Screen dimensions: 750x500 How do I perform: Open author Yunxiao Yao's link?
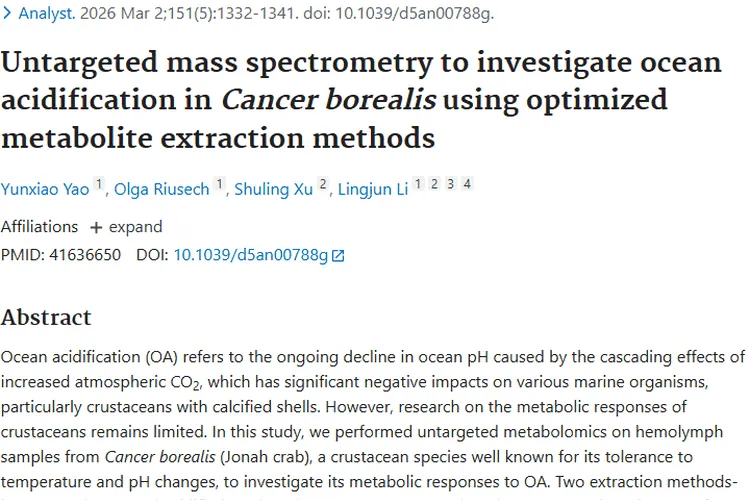point(44,190)
